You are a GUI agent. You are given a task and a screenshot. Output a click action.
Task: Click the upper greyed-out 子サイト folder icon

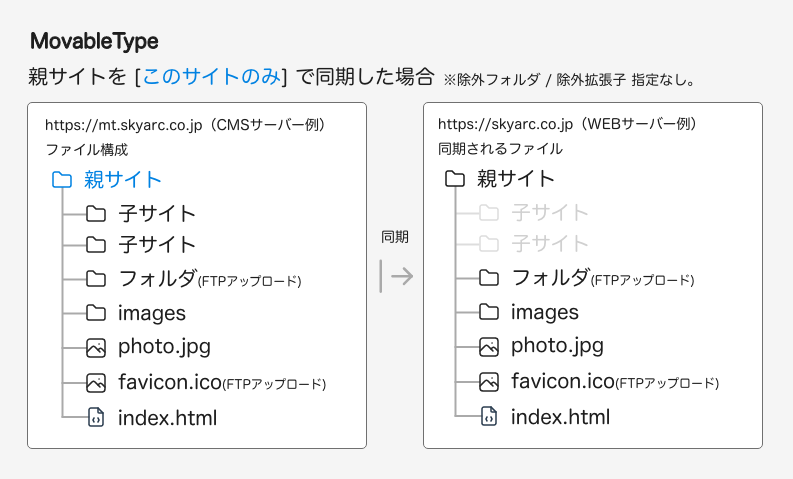pos(489,212)
